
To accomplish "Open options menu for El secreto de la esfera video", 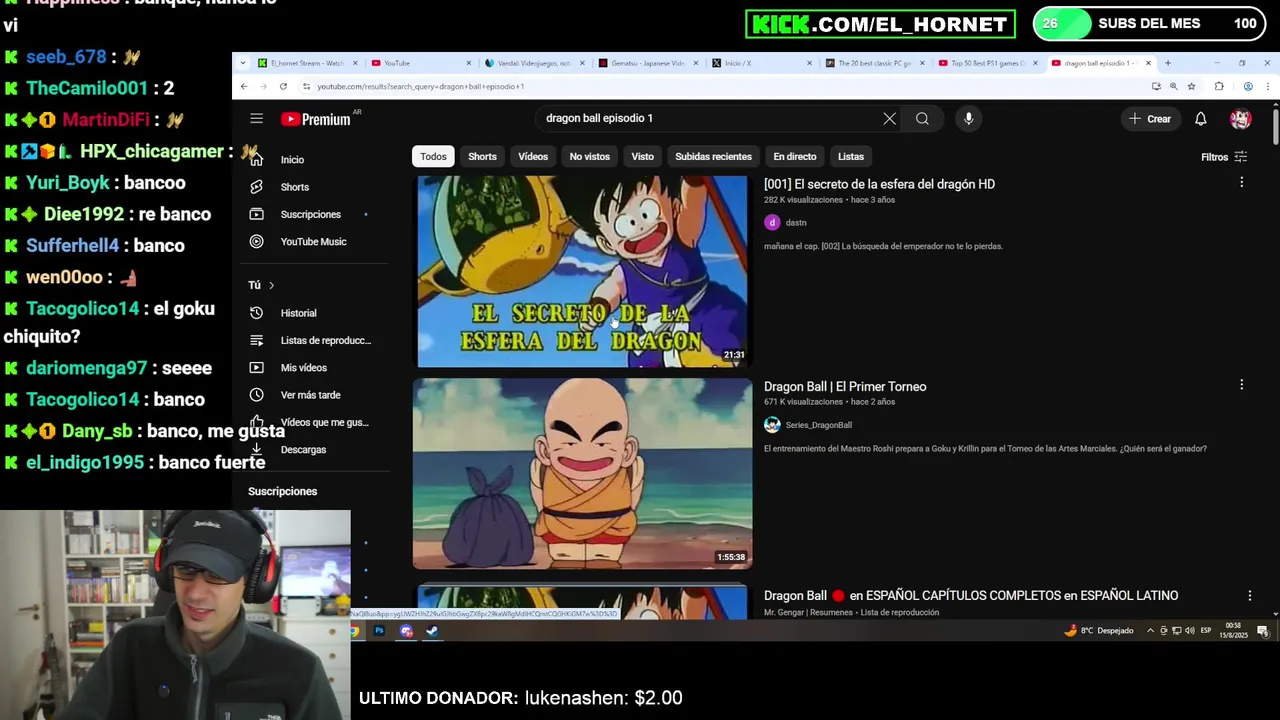I will [1242, 183].
